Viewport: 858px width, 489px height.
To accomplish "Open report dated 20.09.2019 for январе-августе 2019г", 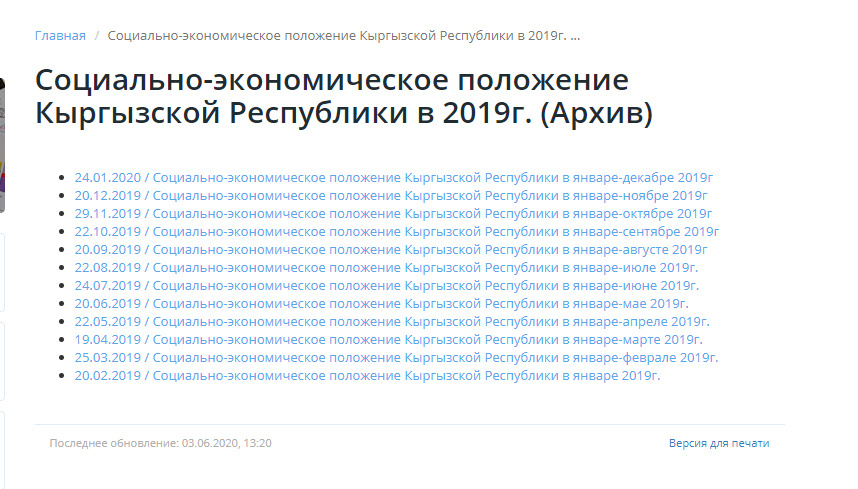I will coord(391,250).
